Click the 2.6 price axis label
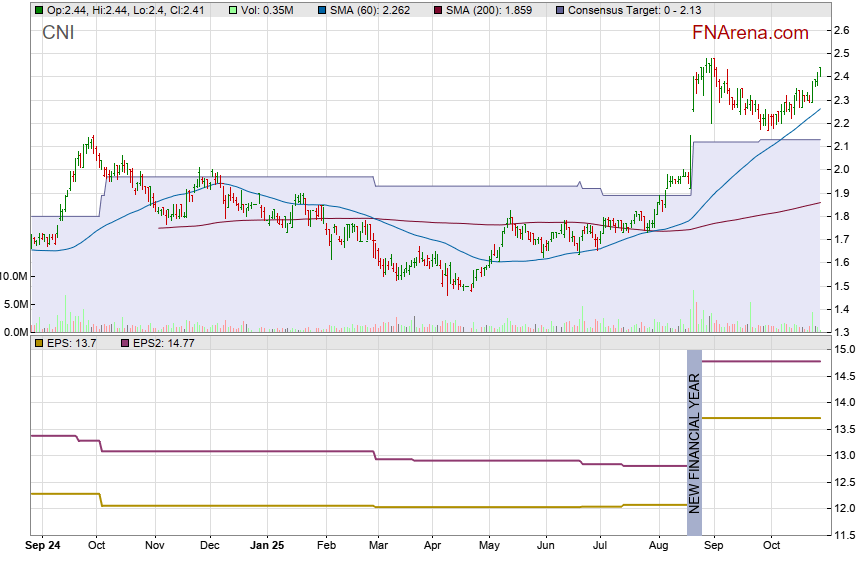The width and height of the screenshot is (859, 566). click(842, 31)
